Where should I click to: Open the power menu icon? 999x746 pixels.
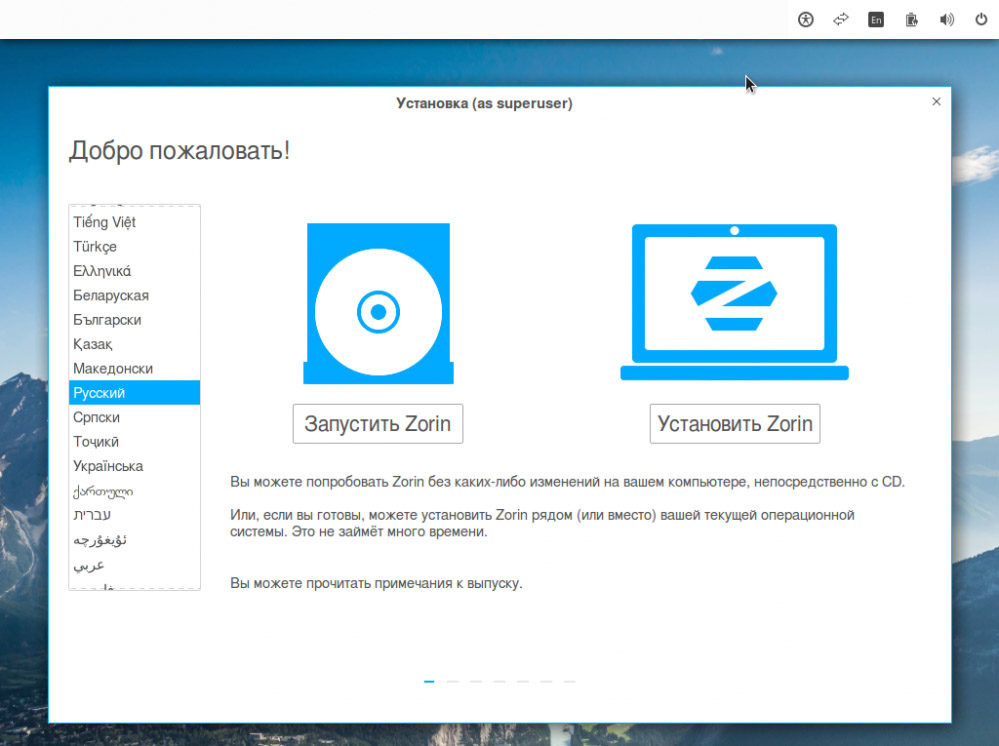(981, 20)
